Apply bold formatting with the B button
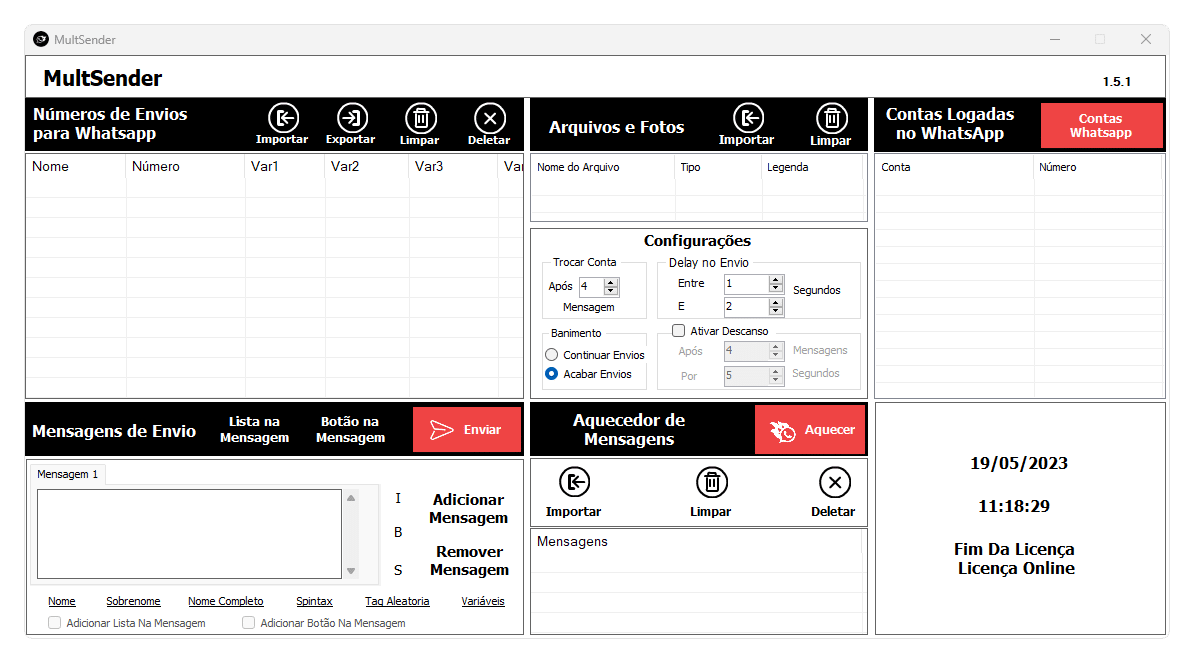Image resolution: width=1184 pixels, height=656 pixels. click(398, 532)
